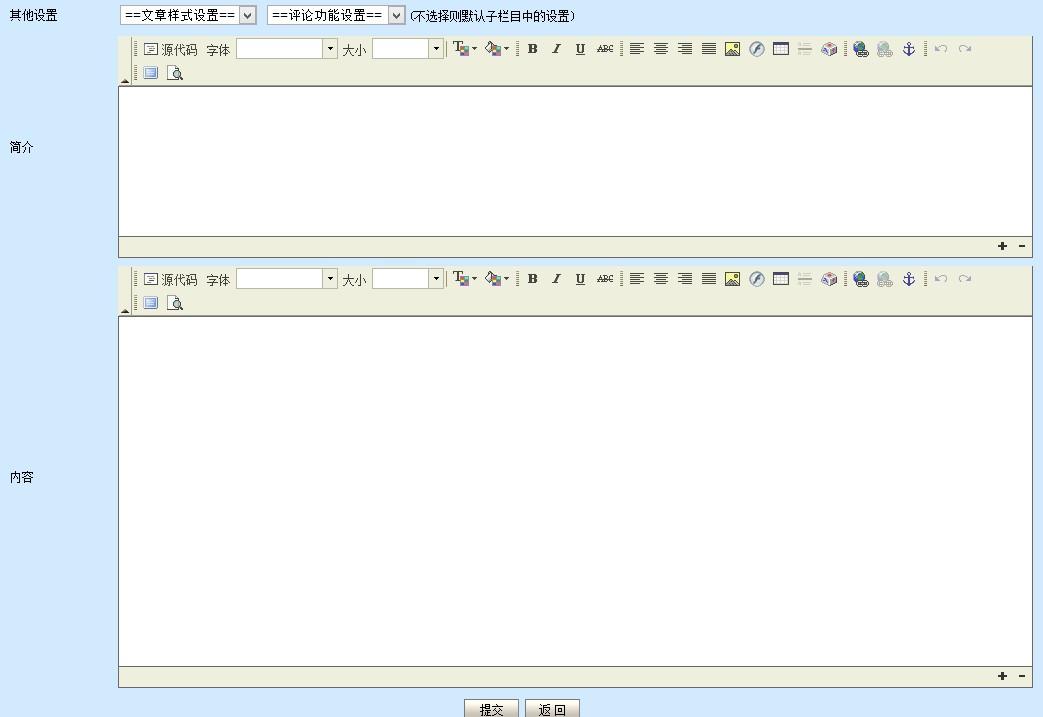Click Bold in the 简介 editor toolbar

(532, 49)
